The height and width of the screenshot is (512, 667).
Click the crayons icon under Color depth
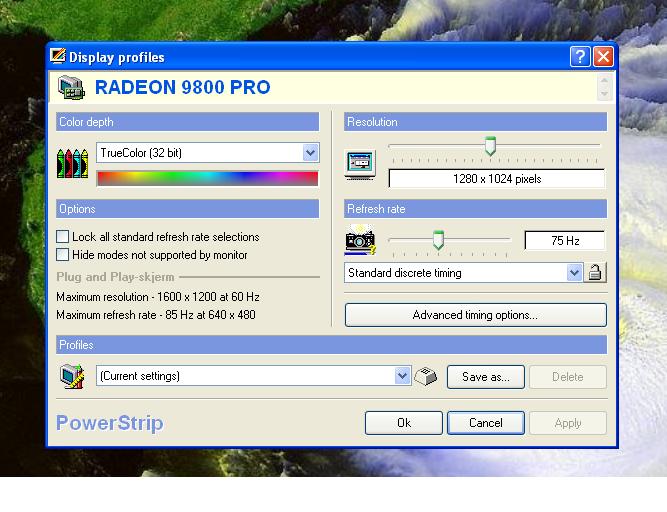[72, 163]
